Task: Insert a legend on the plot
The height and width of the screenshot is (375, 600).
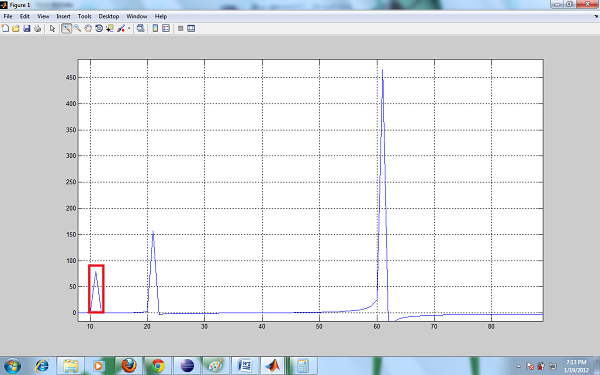Action: (166, 28)
